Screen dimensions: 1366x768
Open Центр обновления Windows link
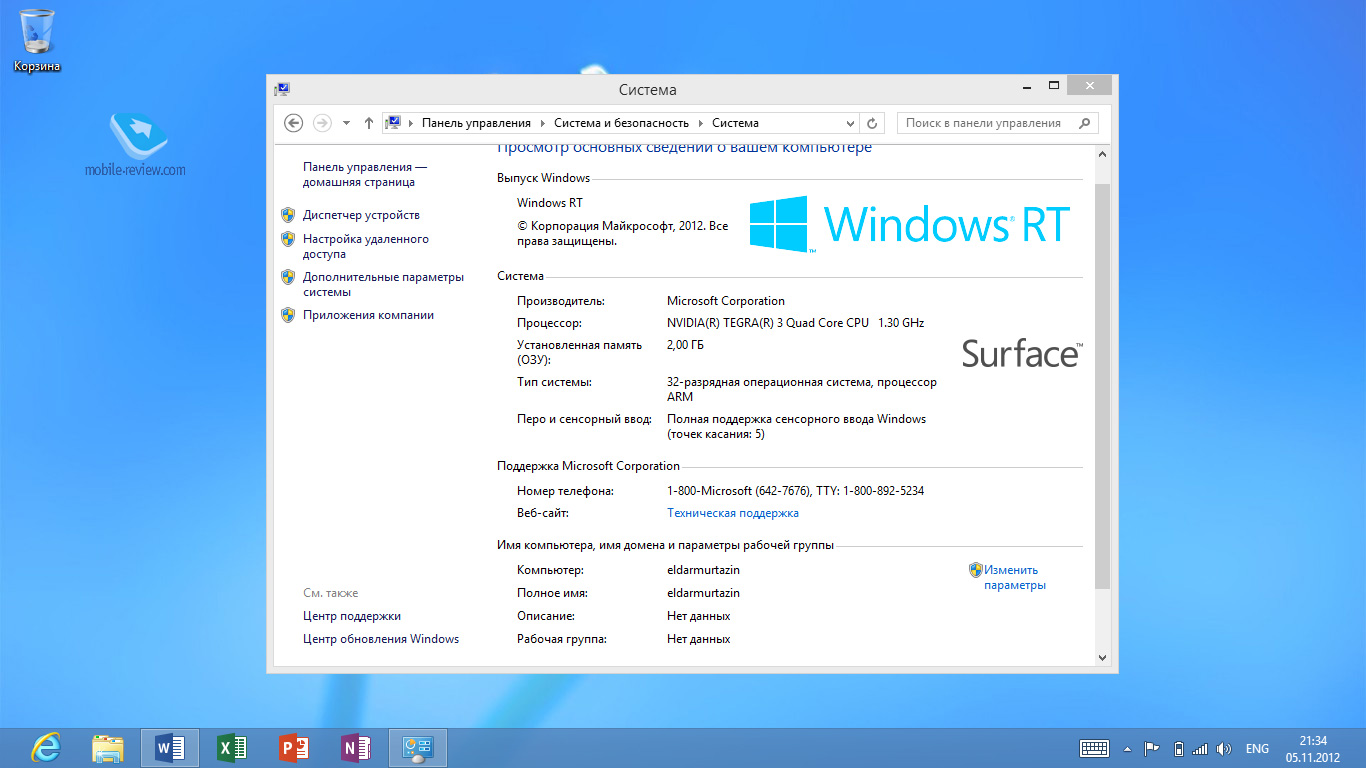(x=381, y=639)
